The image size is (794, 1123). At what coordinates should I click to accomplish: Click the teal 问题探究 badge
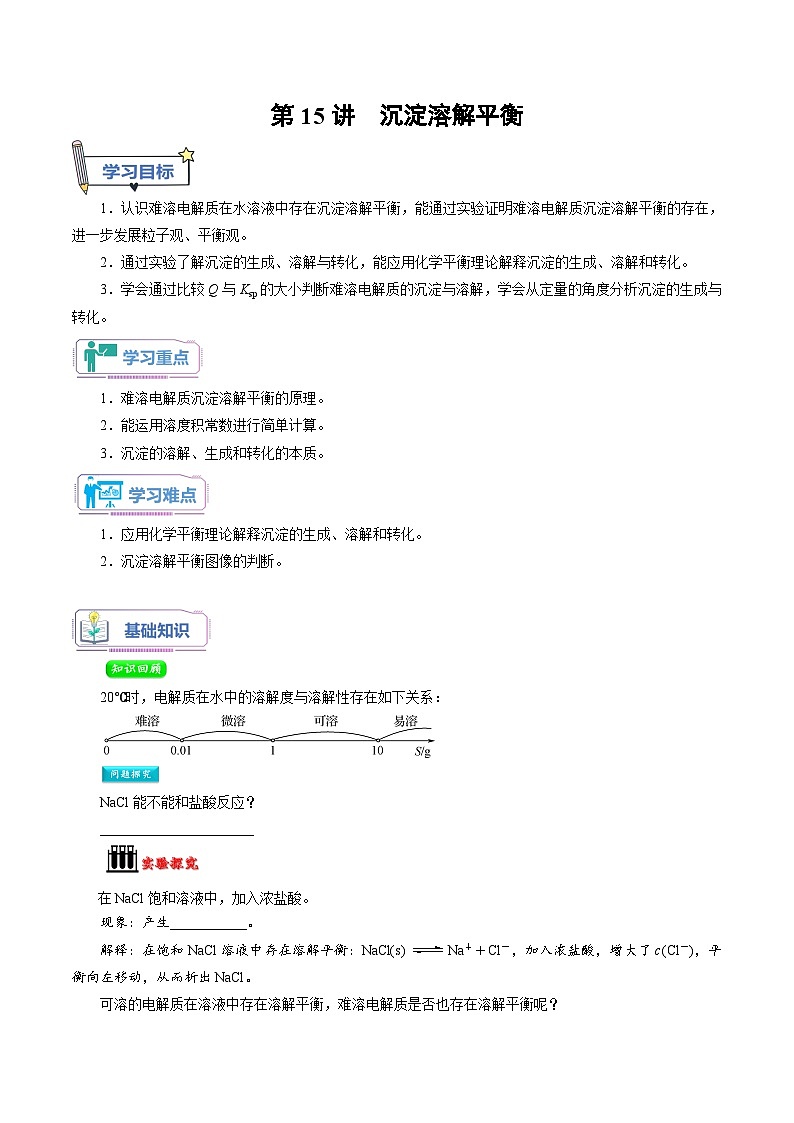[x=130, y=774]
